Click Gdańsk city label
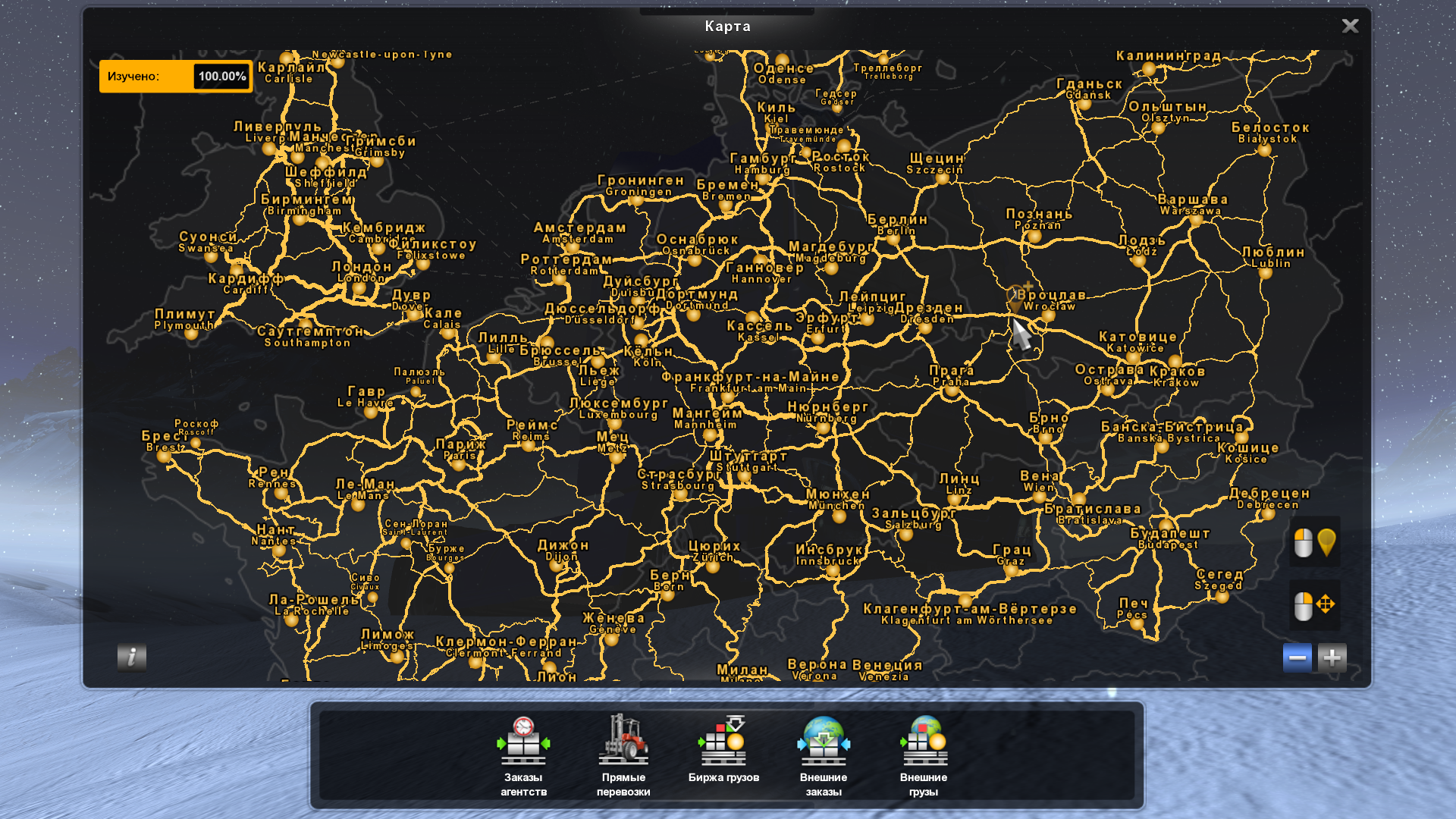Screen dimensions: 1456x819 [x=1088, y=96]
